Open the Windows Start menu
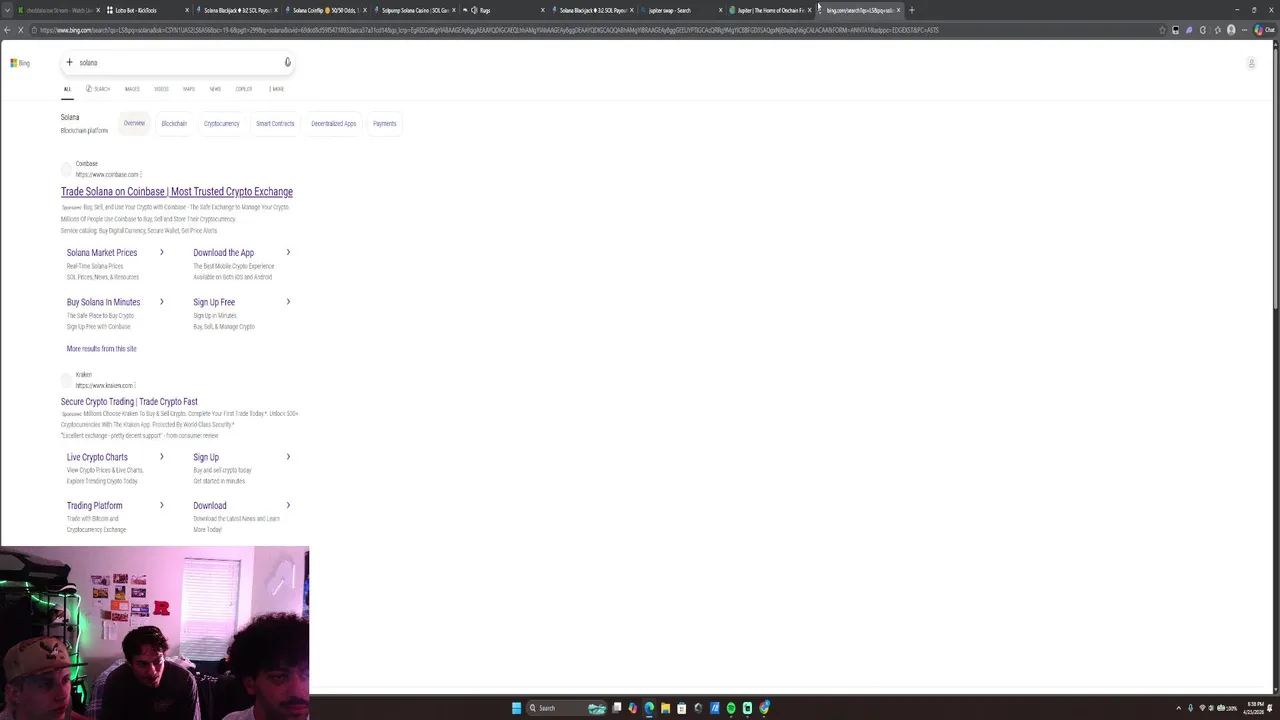 tap(516, 708)
